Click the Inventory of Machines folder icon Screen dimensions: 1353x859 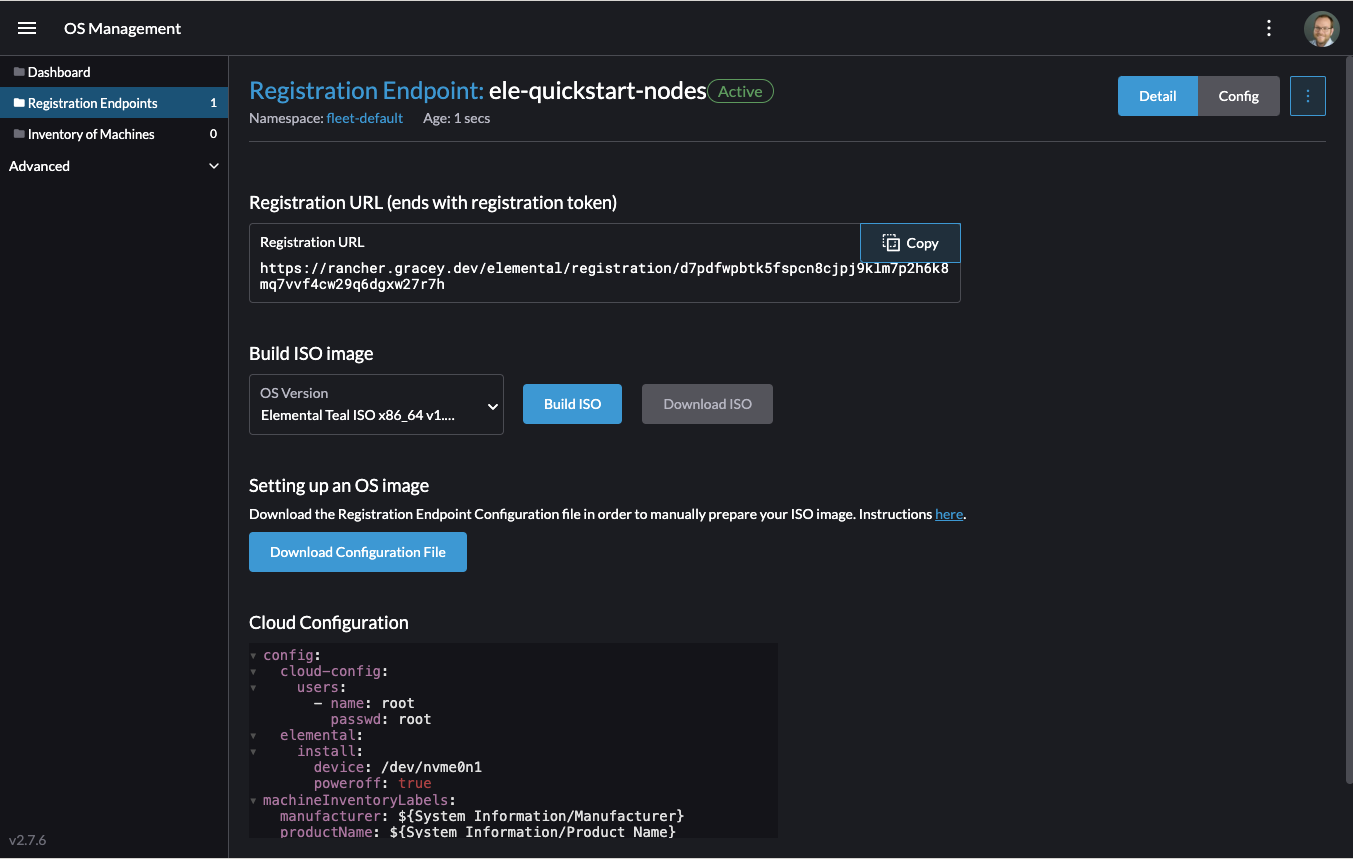[19, 134]
